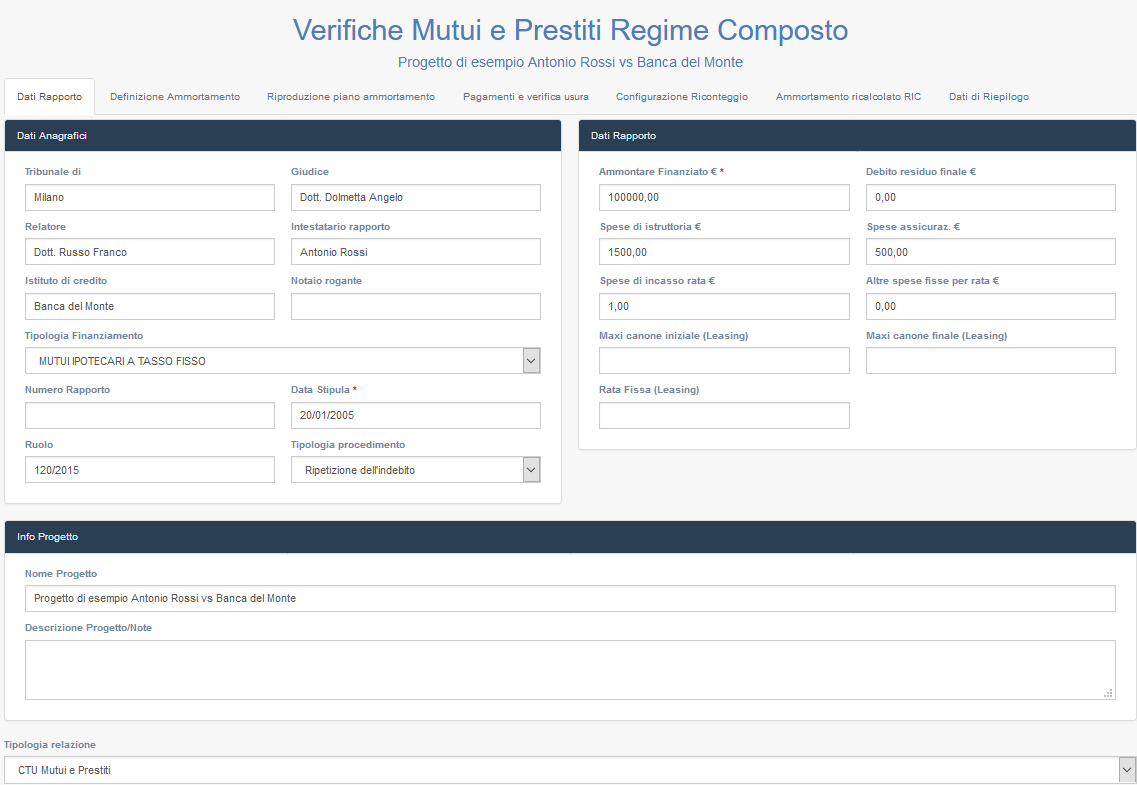This screenshot has height=785, width=1137.
Task: Click the Nome Progetto text field
Action: [570, 599]
